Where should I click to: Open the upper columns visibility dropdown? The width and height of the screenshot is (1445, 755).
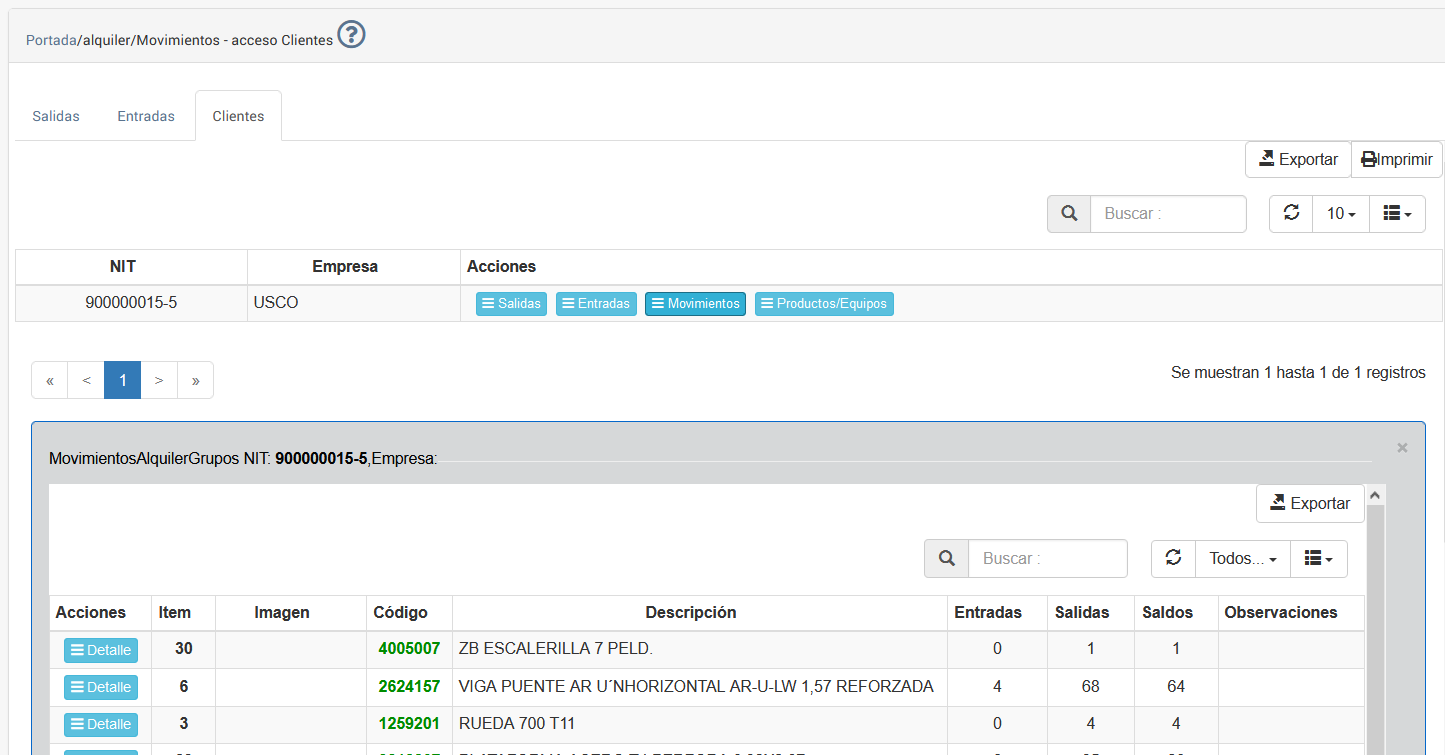tap(1397, 214)
